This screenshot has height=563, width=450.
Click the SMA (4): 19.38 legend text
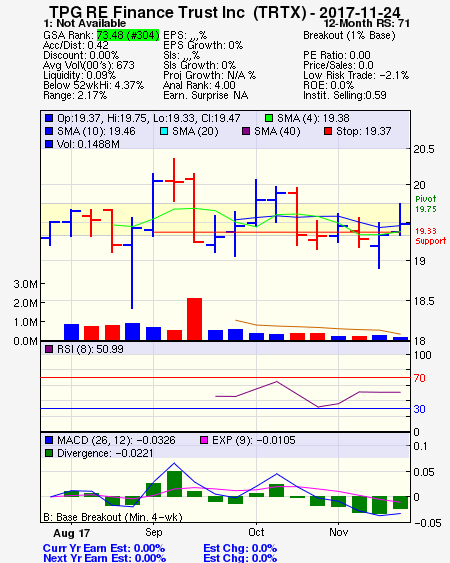coord(313,118)
